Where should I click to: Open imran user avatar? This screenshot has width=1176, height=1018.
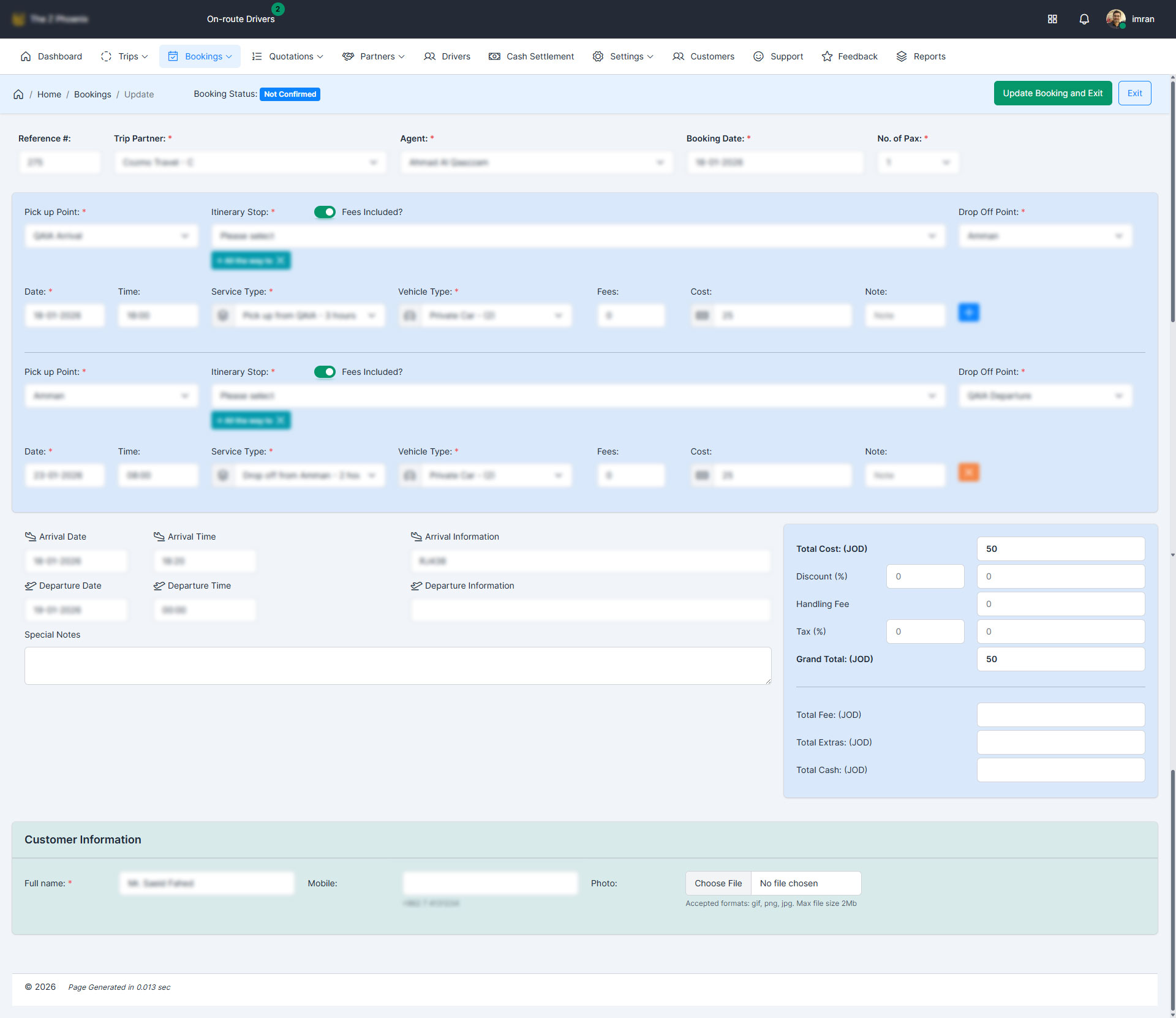(x=1115, y=19)
